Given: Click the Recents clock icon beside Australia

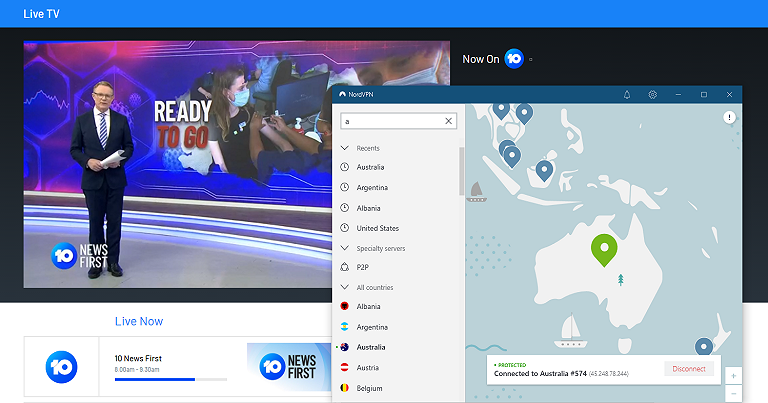Looking at the screenshot, I should point(344,167).
